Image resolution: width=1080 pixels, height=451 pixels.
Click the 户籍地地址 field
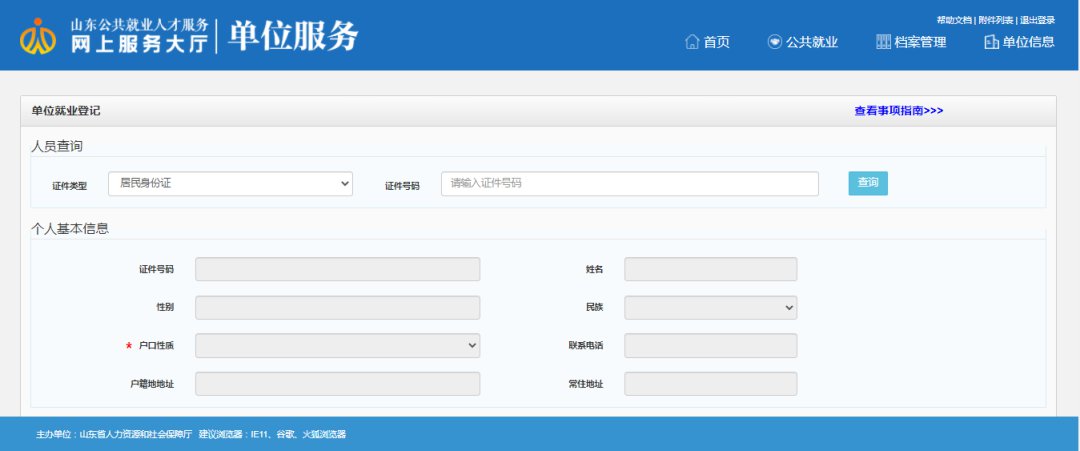coord(337,384)
